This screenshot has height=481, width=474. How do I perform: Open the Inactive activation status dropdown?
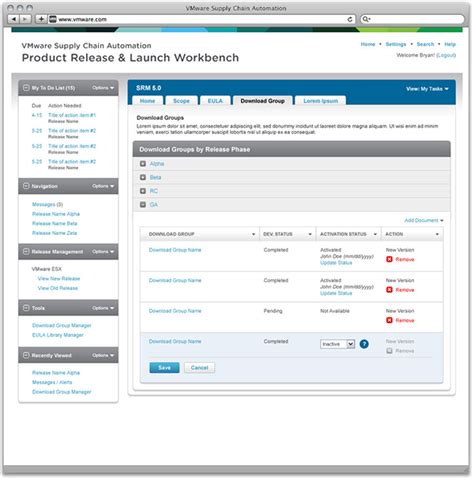click(x=337, y=344)
